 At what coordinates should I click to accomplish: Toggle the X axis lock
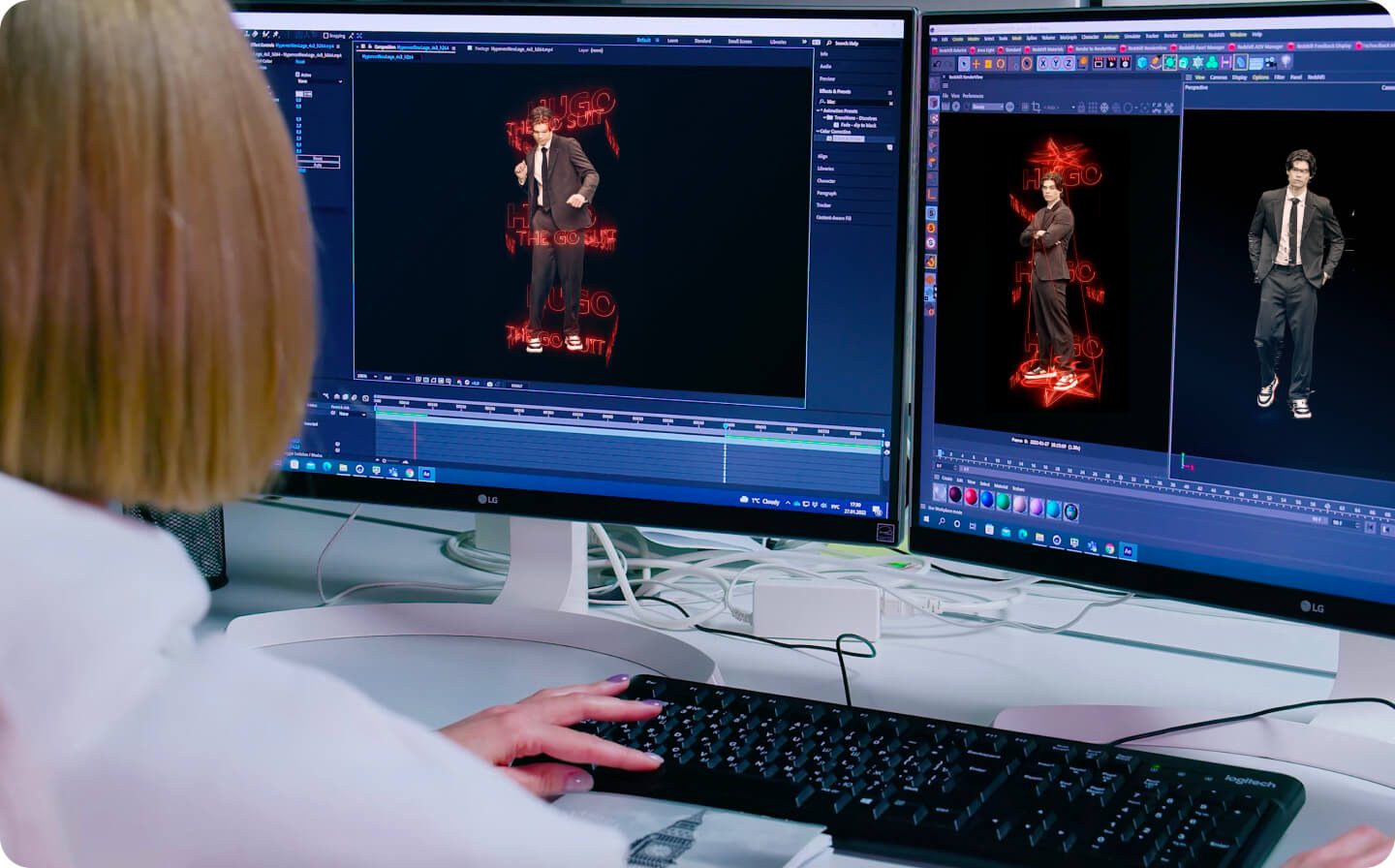point(1042,63)
